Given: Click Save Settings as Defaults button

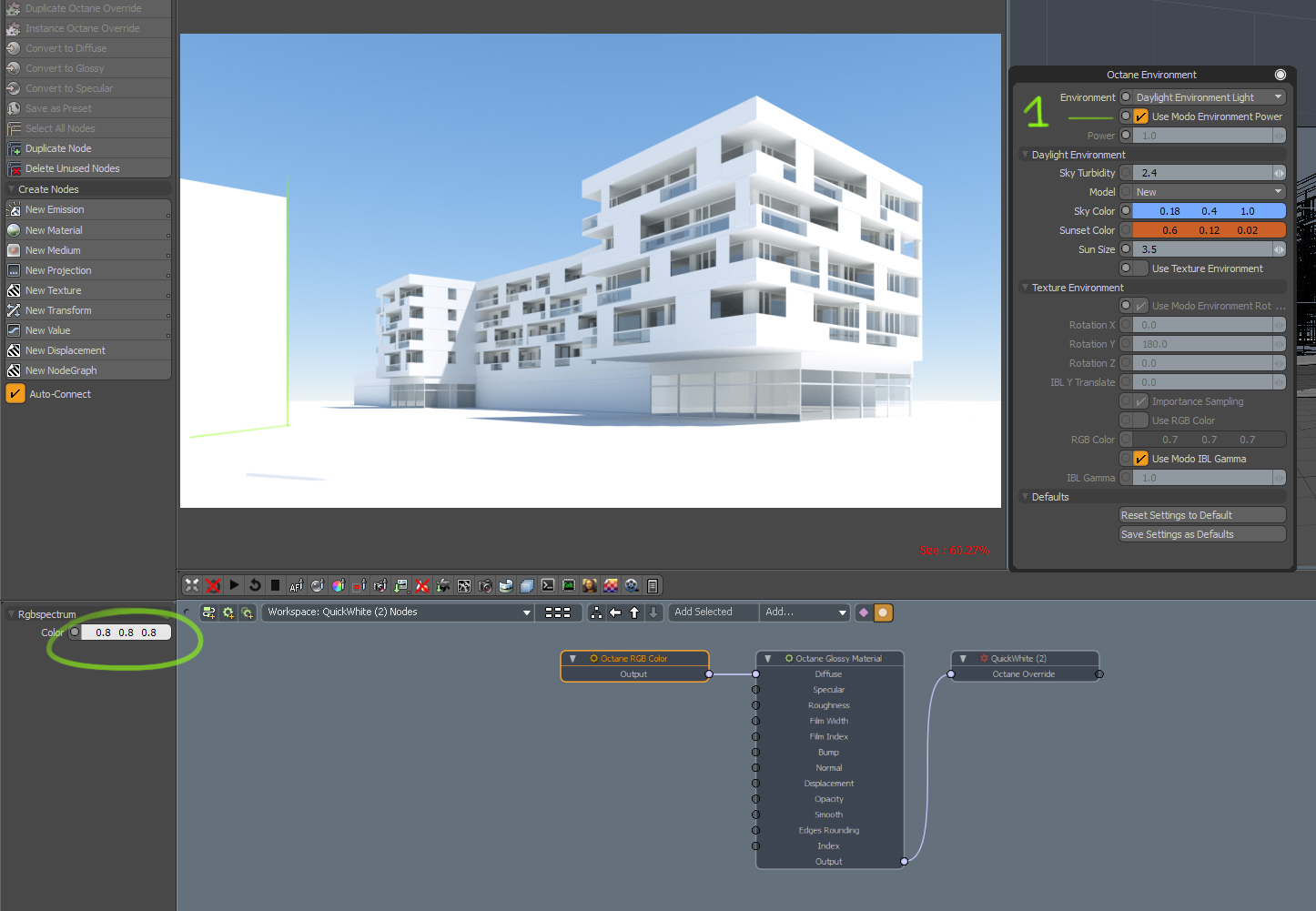Looking at the screenshot, I should (1202, 534).
